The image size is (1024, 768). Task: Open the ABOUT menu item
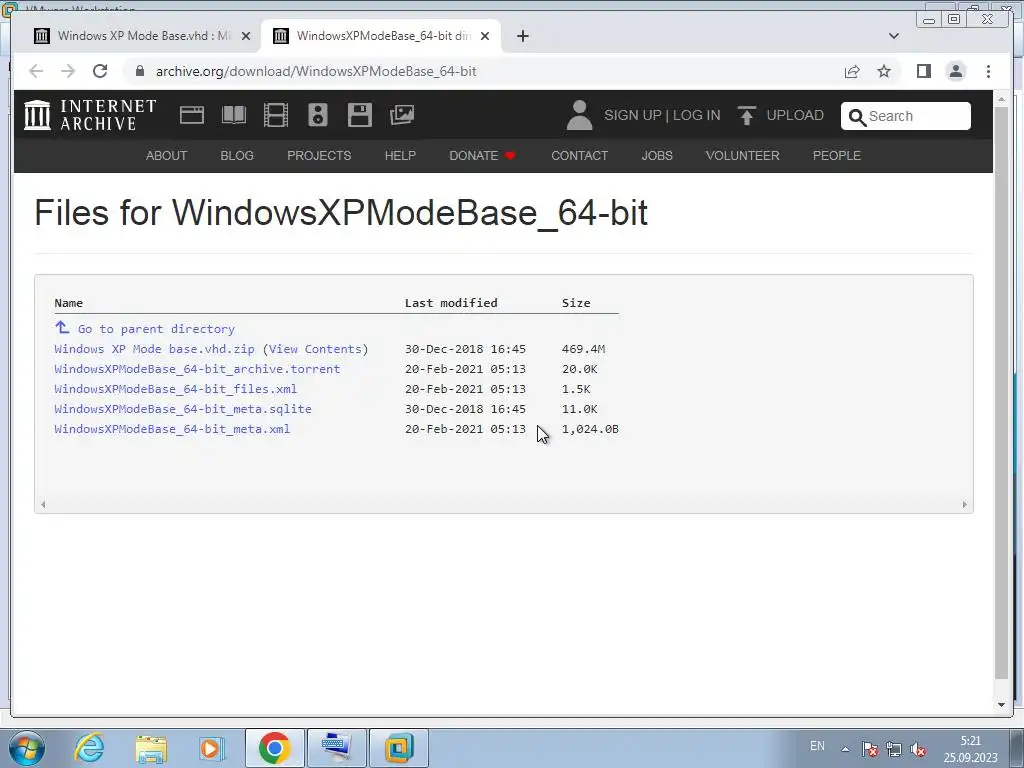point(167,155)
